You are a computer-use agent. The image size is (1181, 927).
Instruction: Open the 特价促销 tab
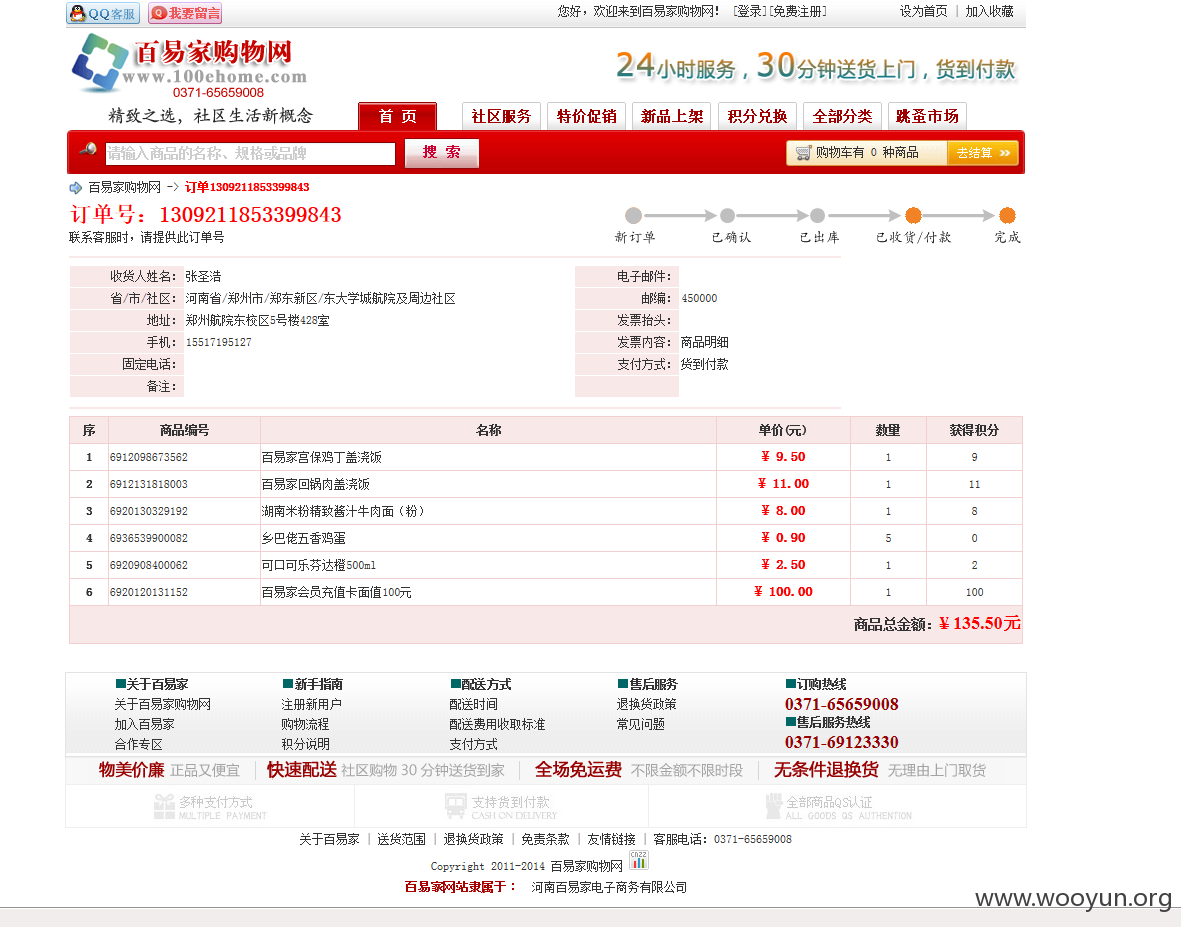coord(586,116)
